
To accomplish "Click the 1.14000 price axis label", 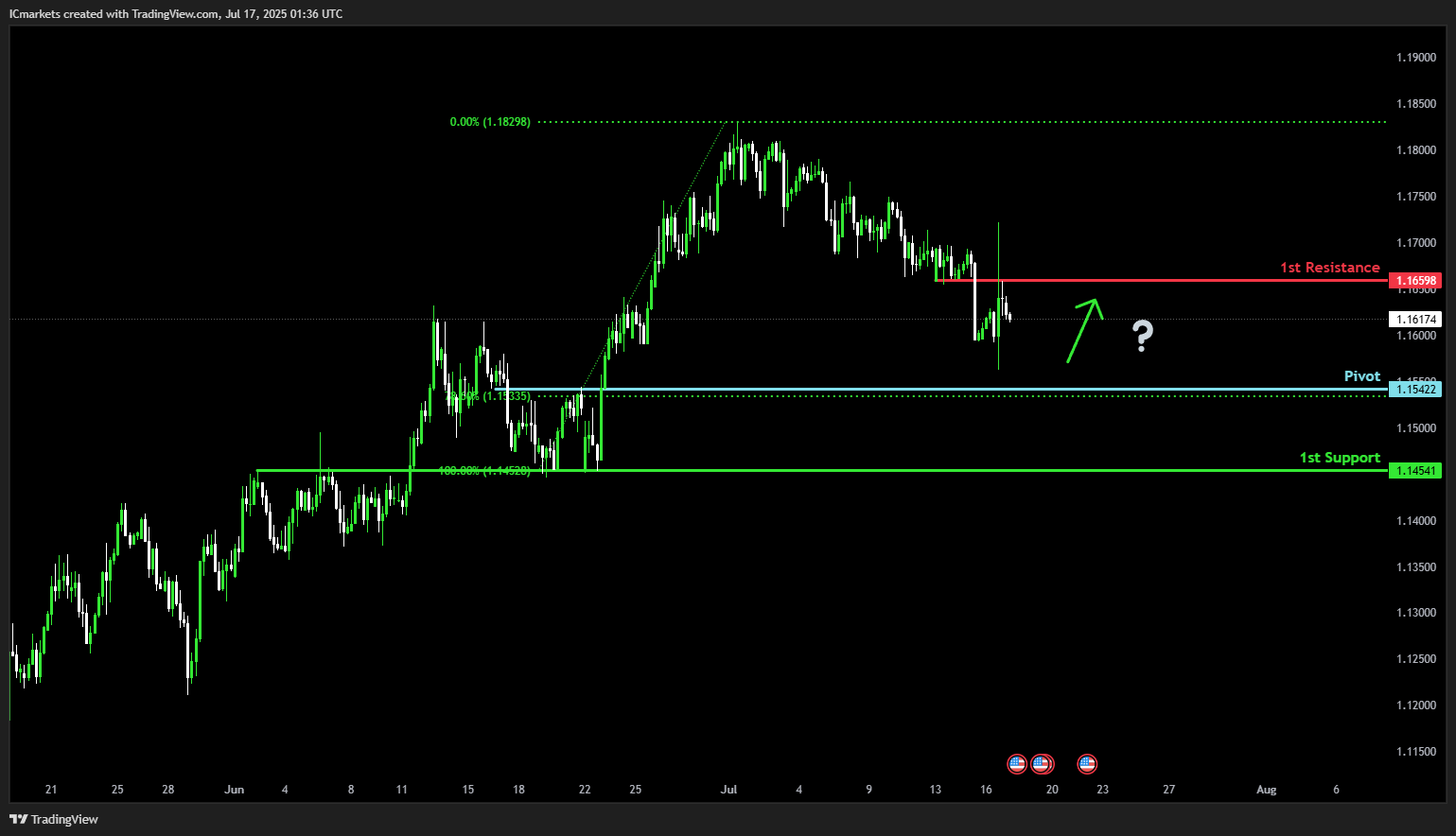I will 1415,521.
